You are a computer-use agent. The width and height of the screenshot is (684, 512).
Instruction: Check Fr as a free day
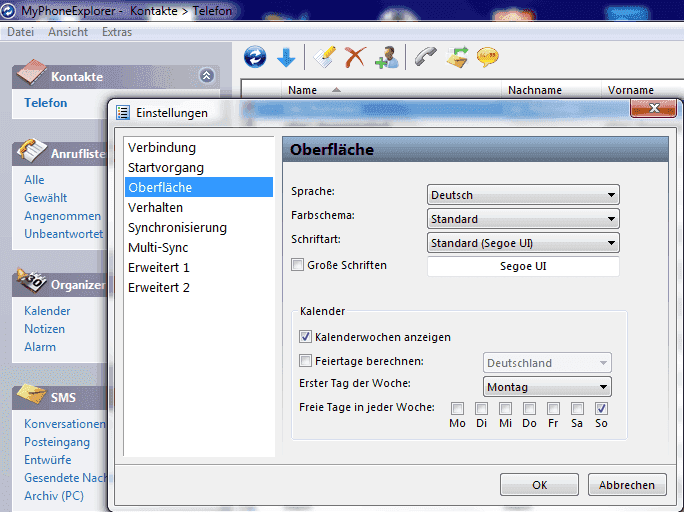coord(553,409)
